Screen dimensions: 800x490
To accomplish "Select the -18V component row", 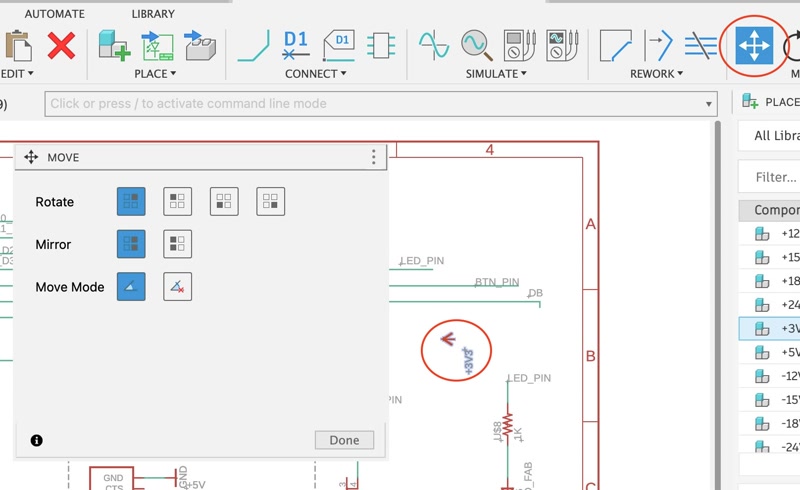I will pos(769,424).
